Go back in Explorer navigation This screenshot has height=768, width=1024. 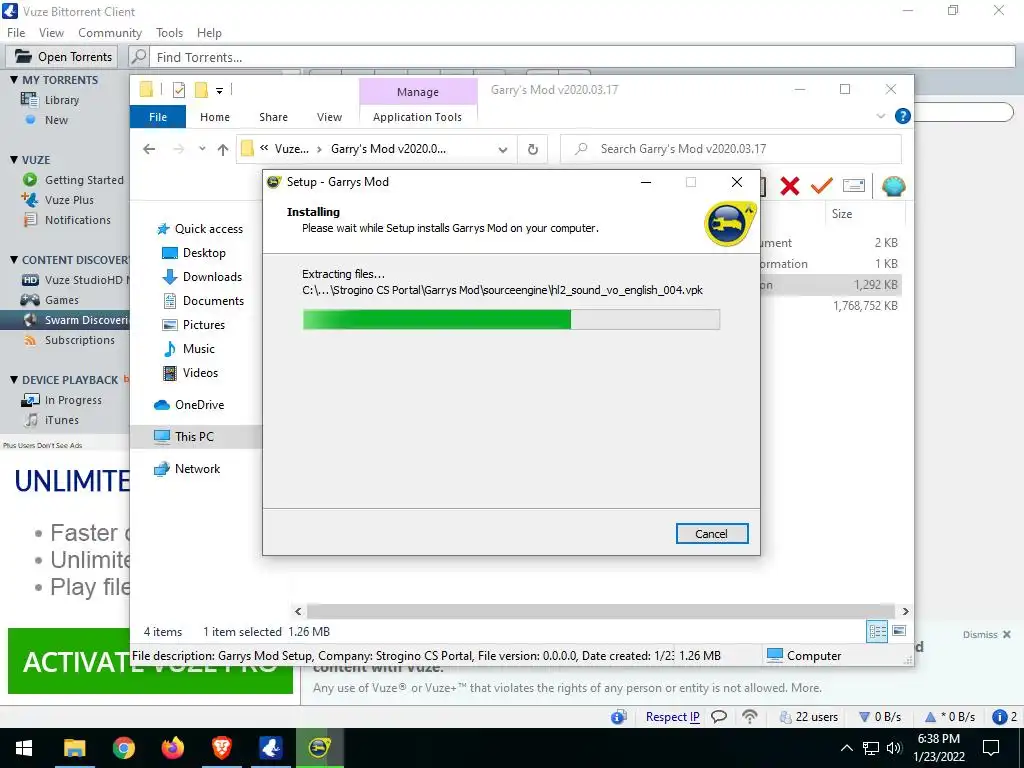tap(149, 150)
